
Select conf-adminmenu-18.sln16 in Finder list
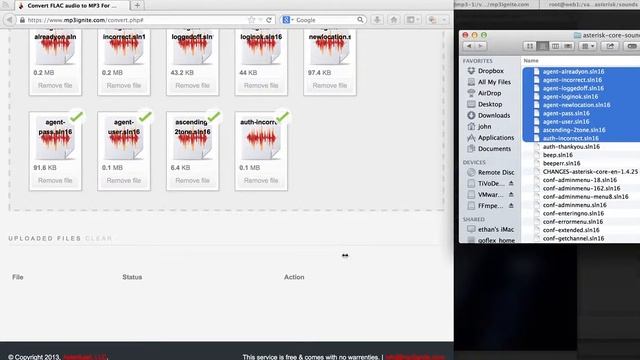581,180
